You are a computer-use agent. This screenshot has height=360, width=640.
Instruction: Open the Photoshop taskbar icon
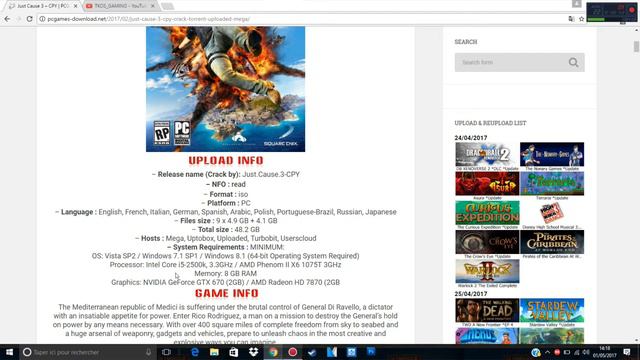point(371,352)
